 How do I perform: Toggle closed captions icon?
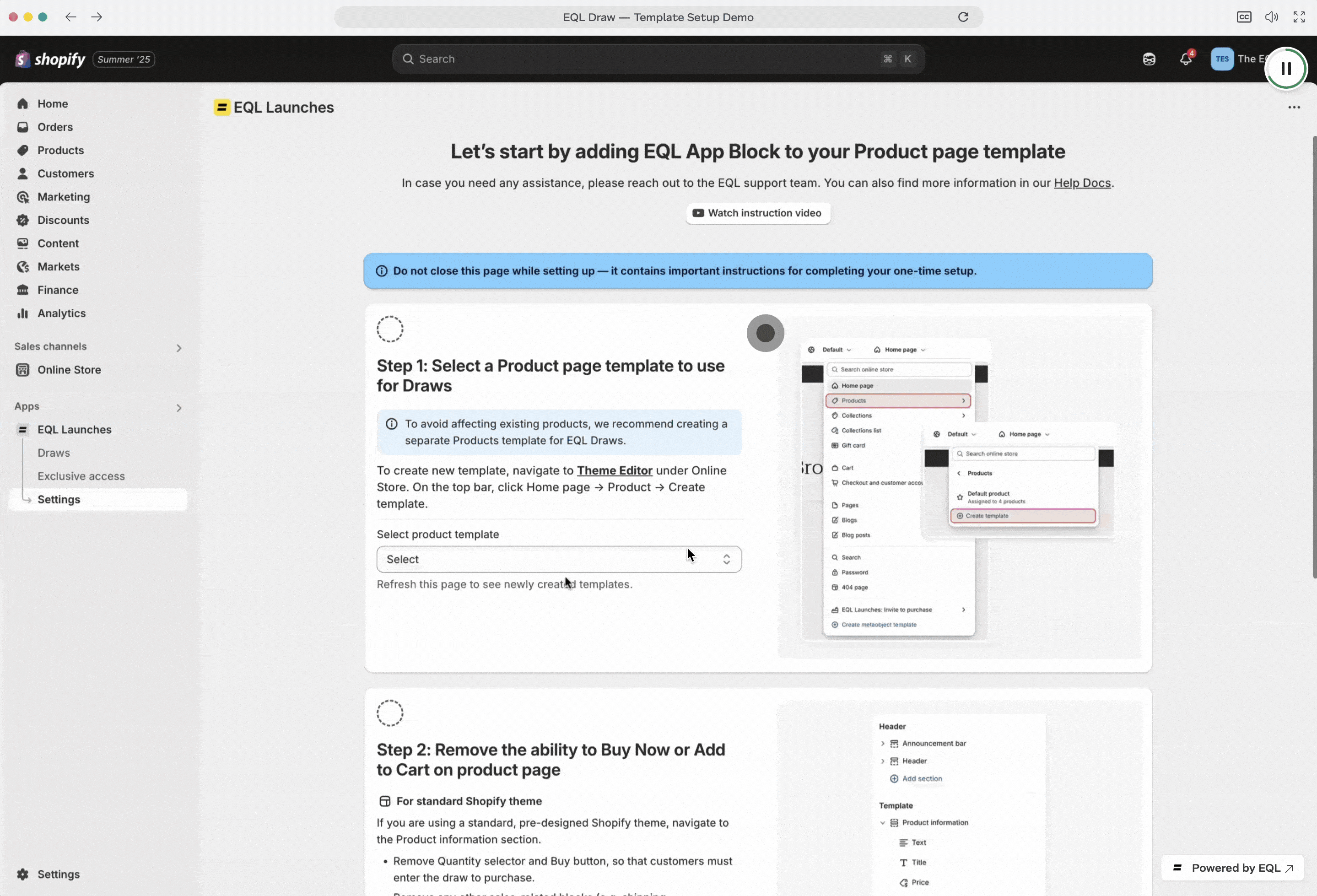pyautogui.click(x=1244, y=17)
